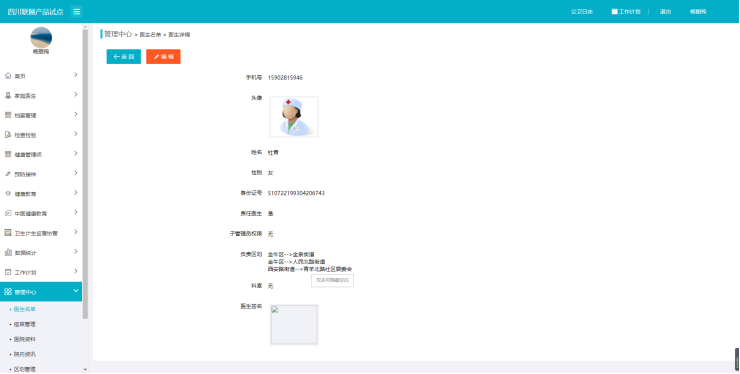740x374 pixels.
Task: Open 医生名单 submenu item
Action: [25, 309]
